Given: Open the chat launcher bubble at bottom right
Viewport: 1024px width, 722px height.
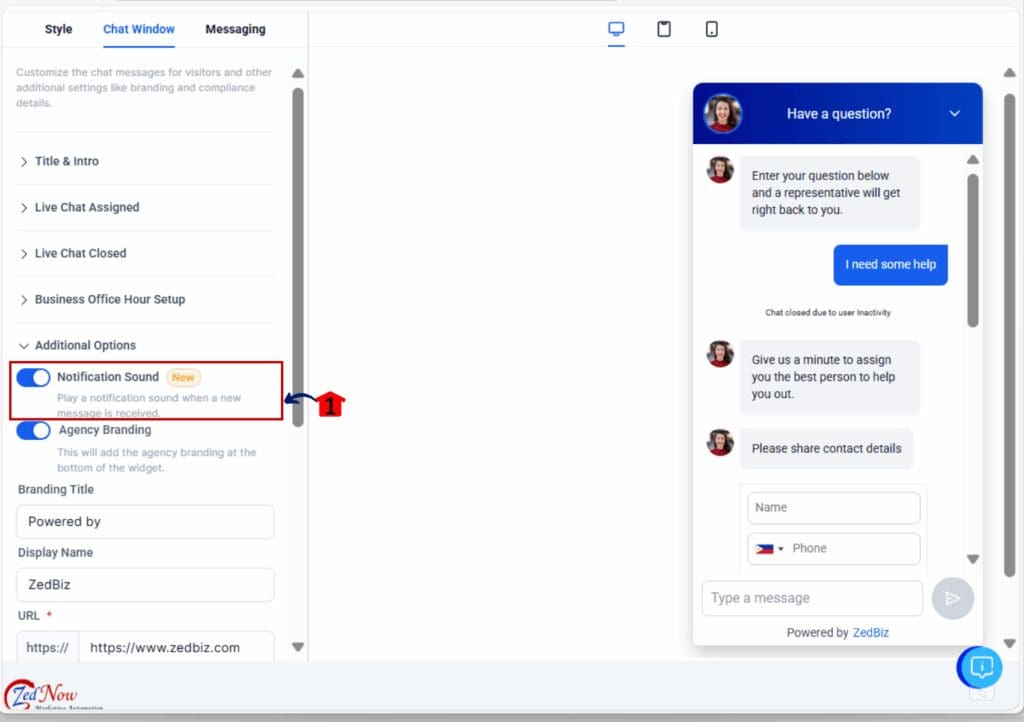Looking at the screenshot, I should coord(980,667).
